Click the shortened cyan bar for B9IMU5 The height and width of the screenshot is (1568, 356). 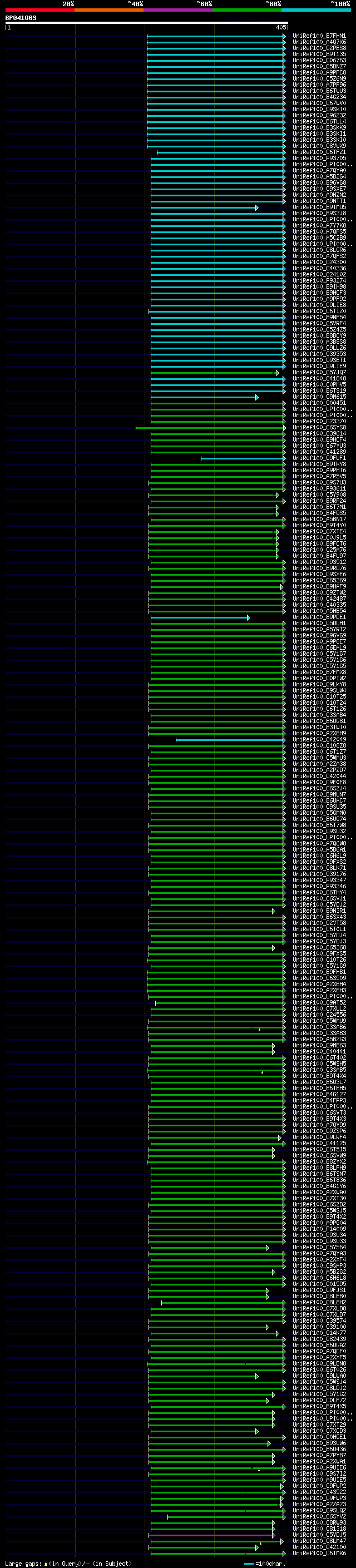point(205,207)
